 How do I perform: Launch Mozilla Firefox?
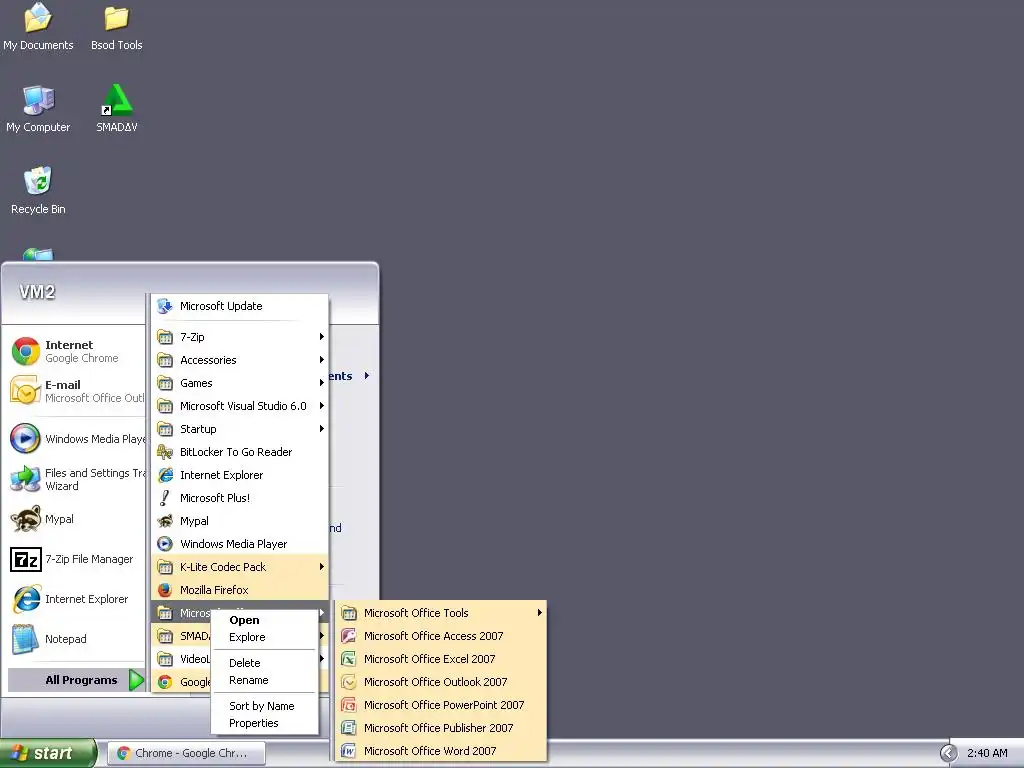[x=240, y=590]
